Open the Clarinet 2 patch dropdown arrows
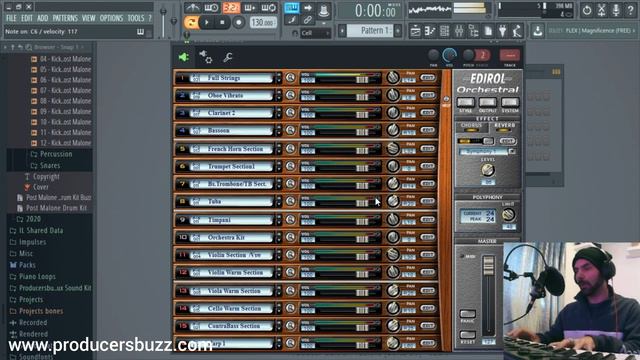 278,113
